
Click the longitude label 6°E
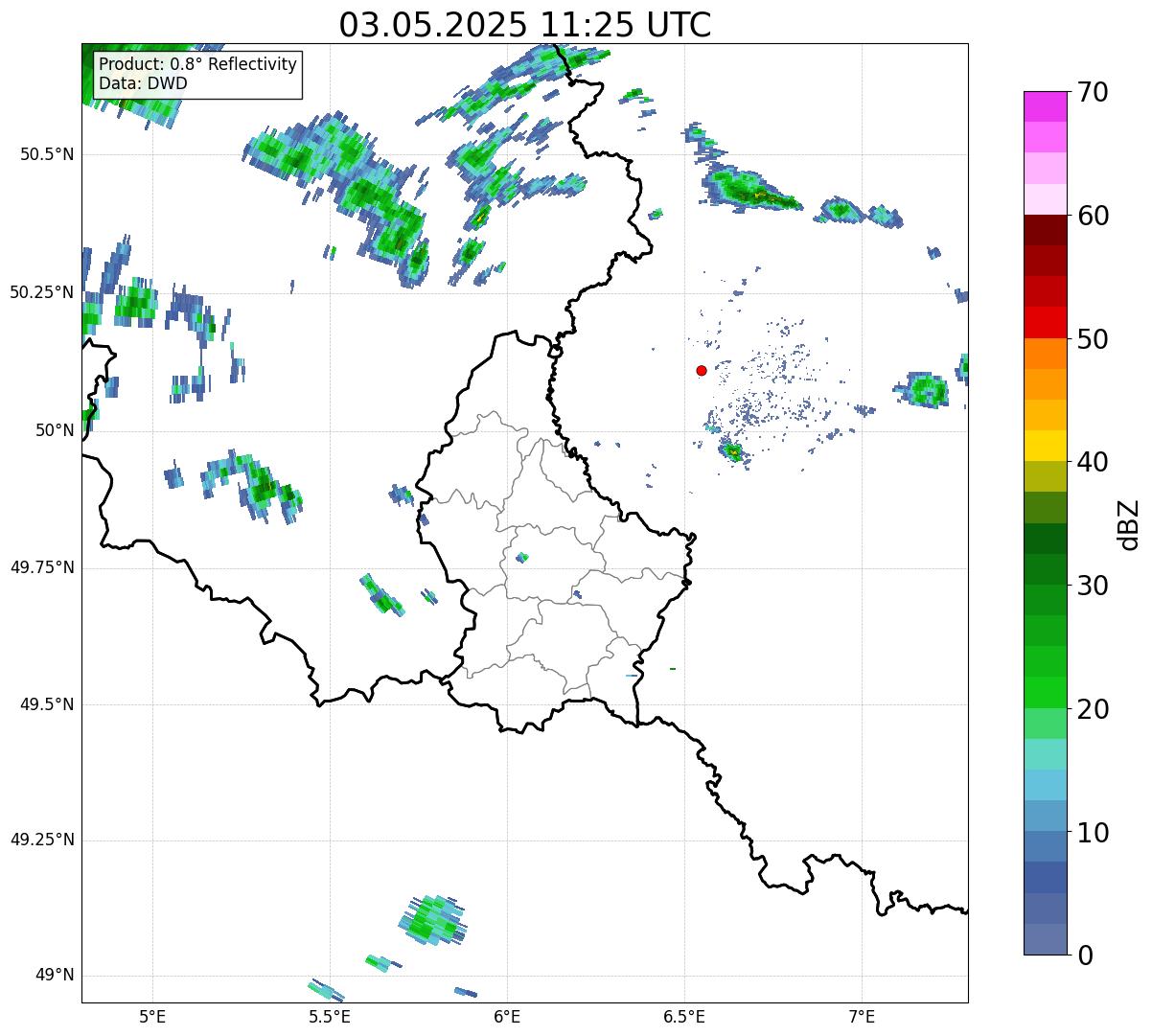point(507,1016)
